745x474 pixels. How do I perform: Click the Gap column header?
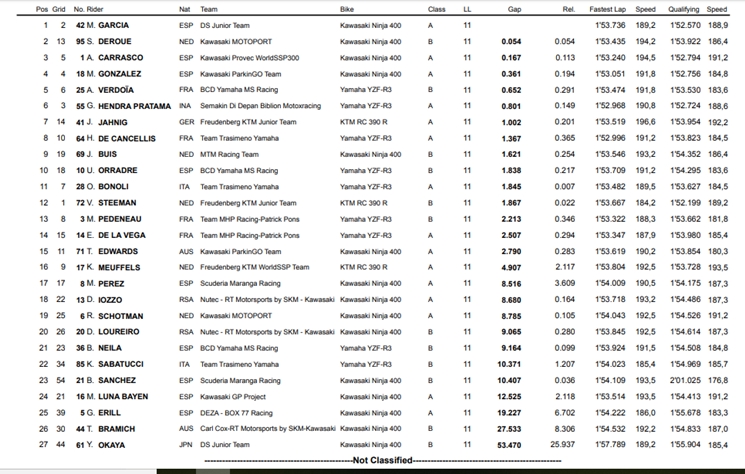click(514, 9)
